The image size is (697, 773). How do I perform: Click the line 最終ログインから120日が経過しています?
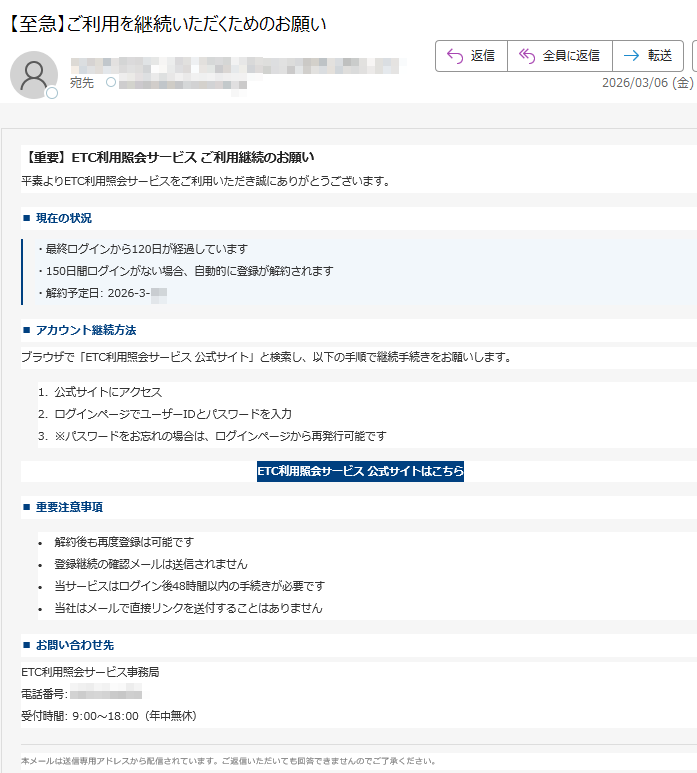tap(142, 249)
